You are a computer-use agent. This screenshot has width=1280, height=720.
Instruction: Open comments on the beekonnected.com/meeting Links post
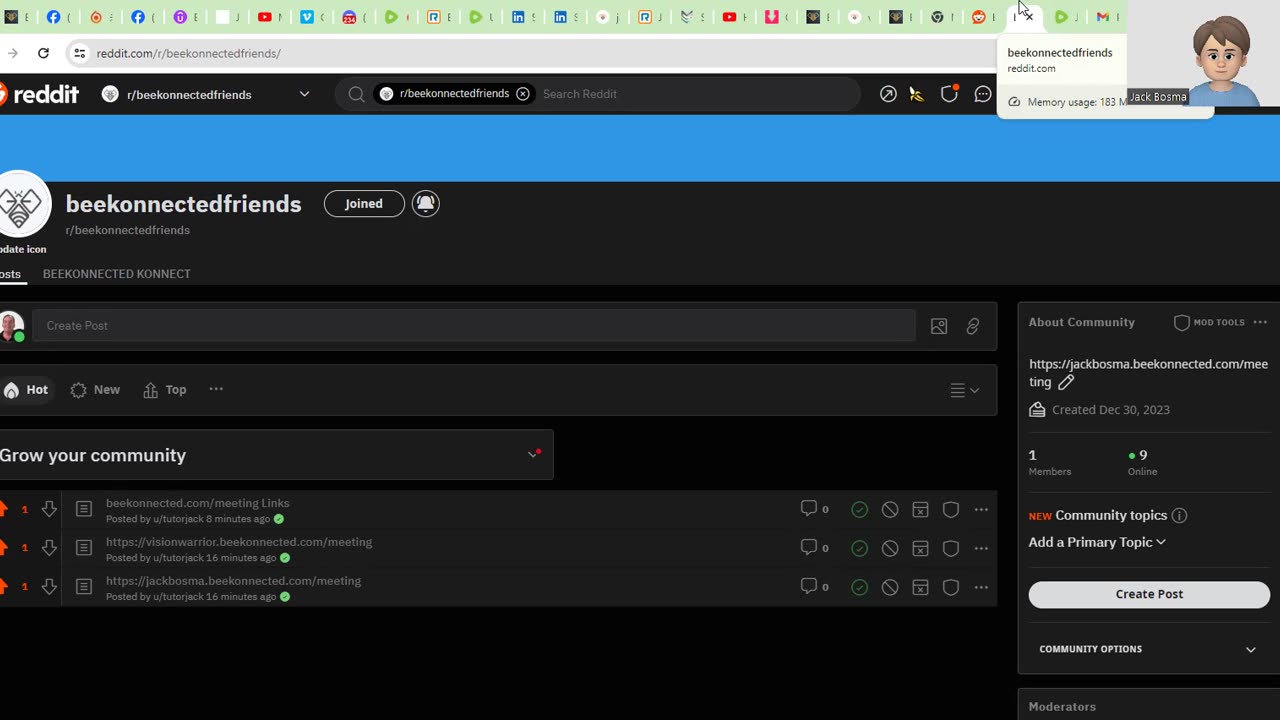(815, 509)
